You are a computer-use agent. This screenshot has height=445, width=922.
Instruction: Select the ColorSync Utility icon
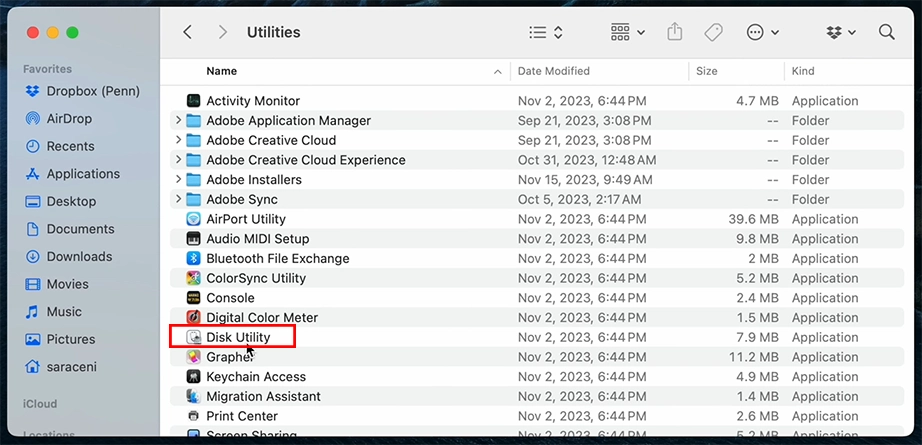[x=193, y=278]
